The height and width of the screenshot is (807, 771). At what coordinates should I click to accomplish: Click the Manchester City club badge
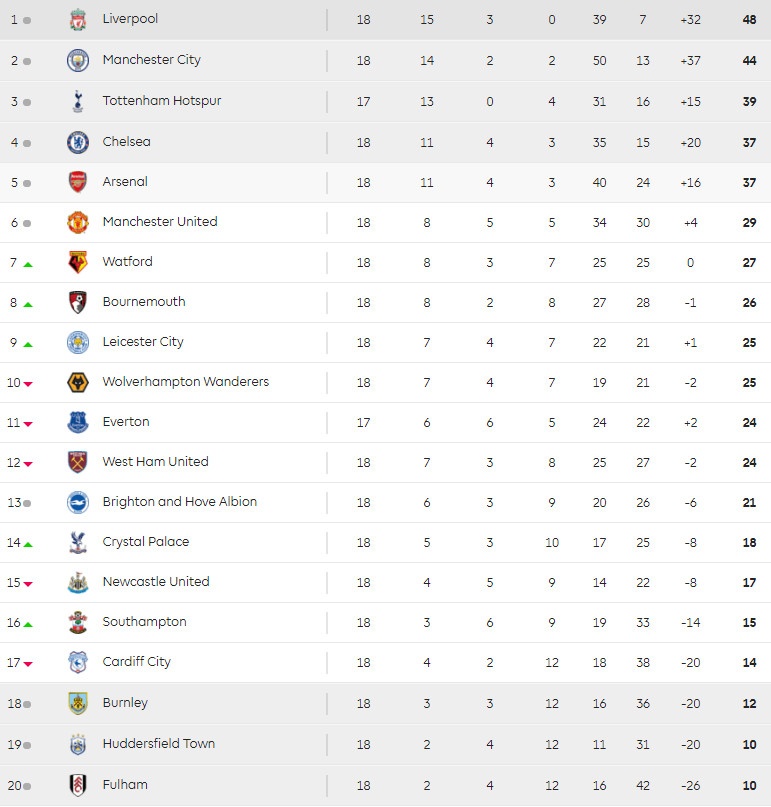pos(77,61)
